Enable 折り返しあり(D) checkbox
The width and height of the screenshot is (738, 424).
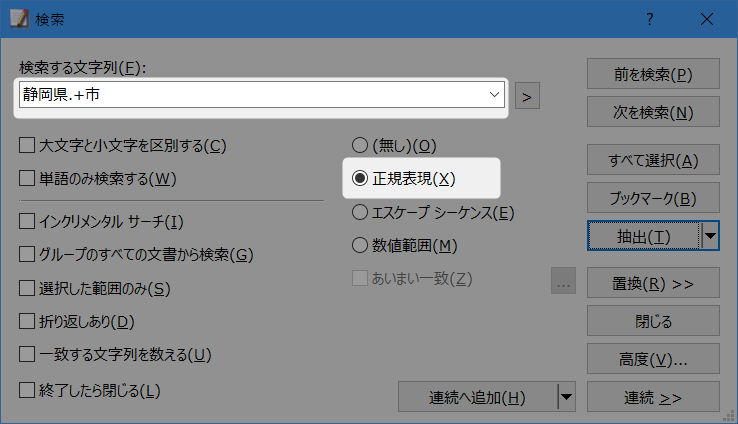(27, 321)
